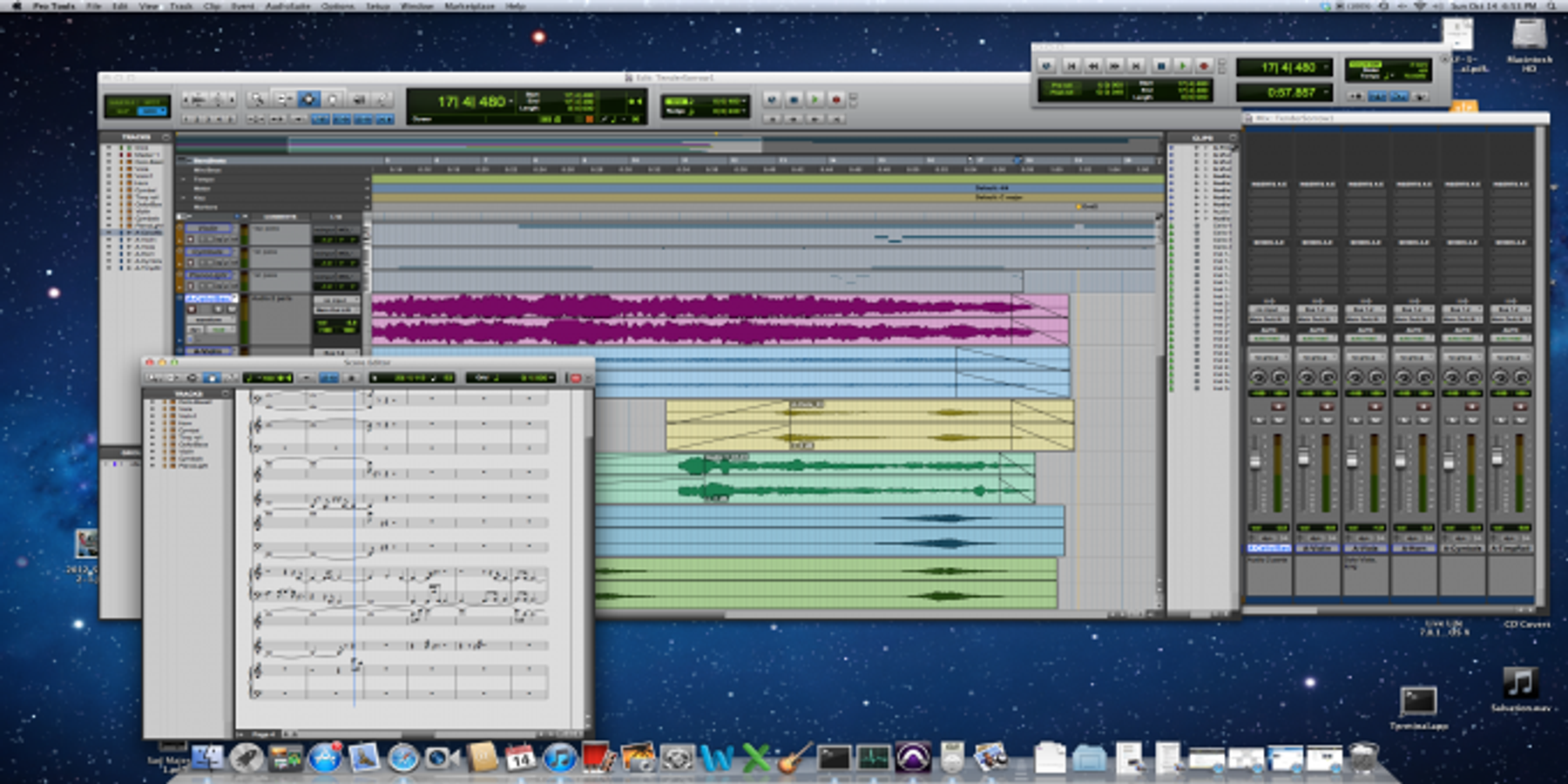This screenshot has height=784, width=1568.
Task: Click the Online button in Edit window transport
Action: (x=772, y=99)
